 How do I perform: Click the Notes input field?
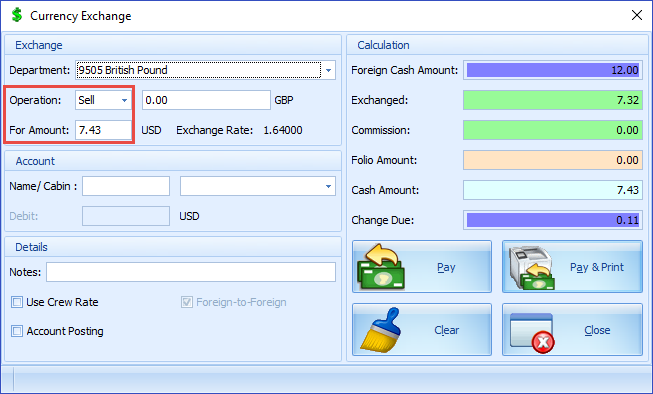191,272
